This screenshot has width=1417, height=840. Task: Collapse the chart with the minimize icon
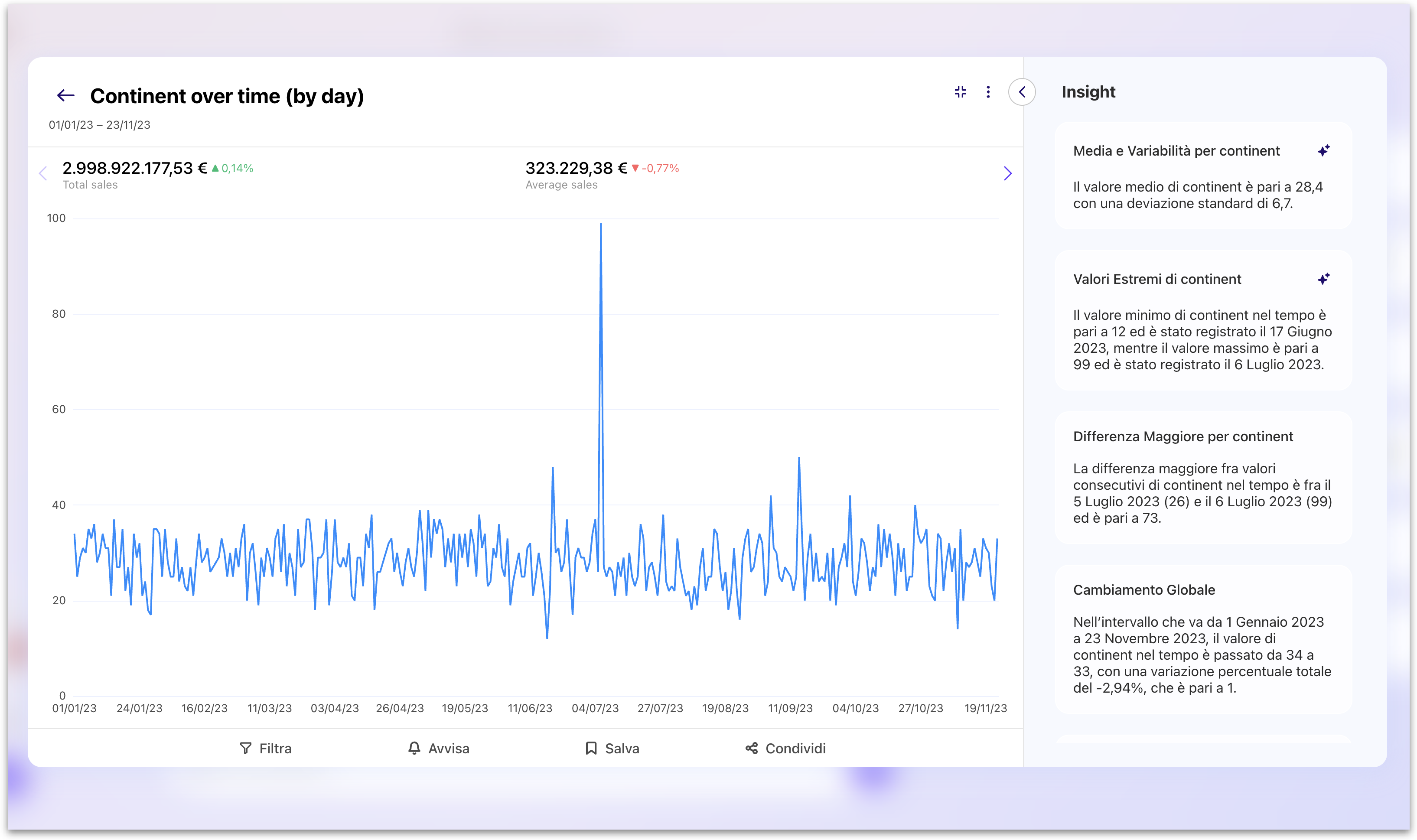tap(960, 92)
